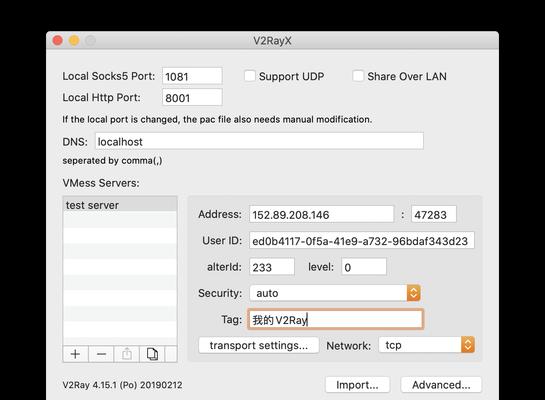545x400 pixels.
Task: Click the level field showing 0
Action: click(x=364, y=267)
